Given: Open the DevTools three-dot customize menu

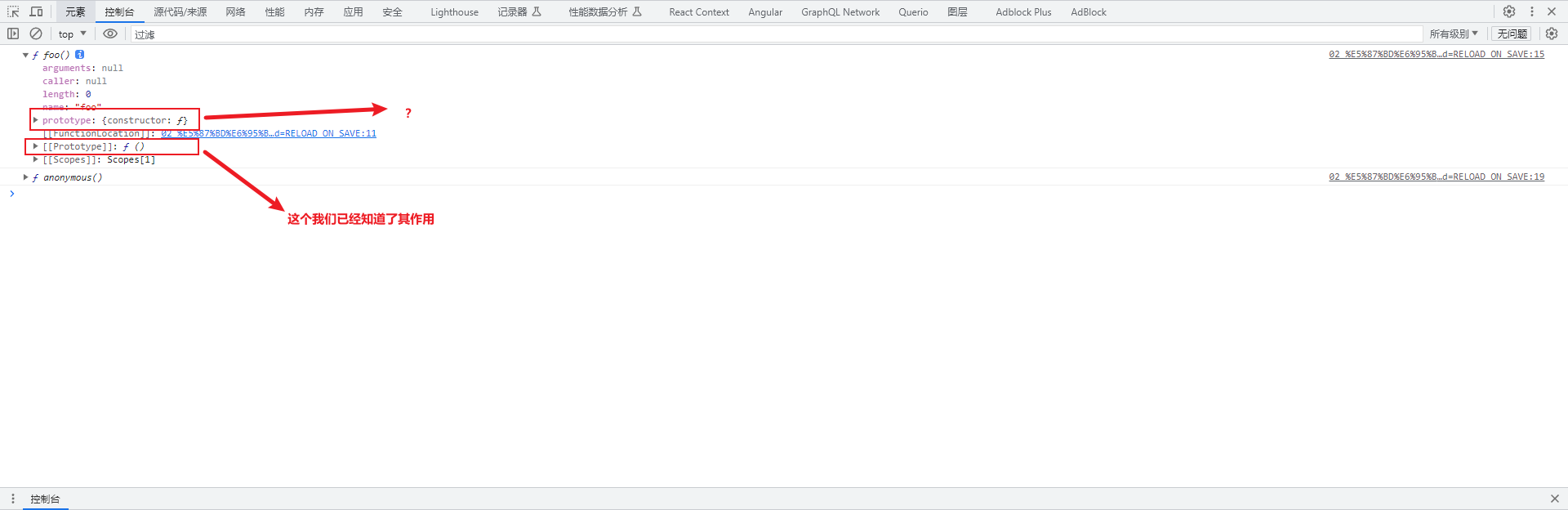Looking at the screenshot, I should tap(1532, 11).
